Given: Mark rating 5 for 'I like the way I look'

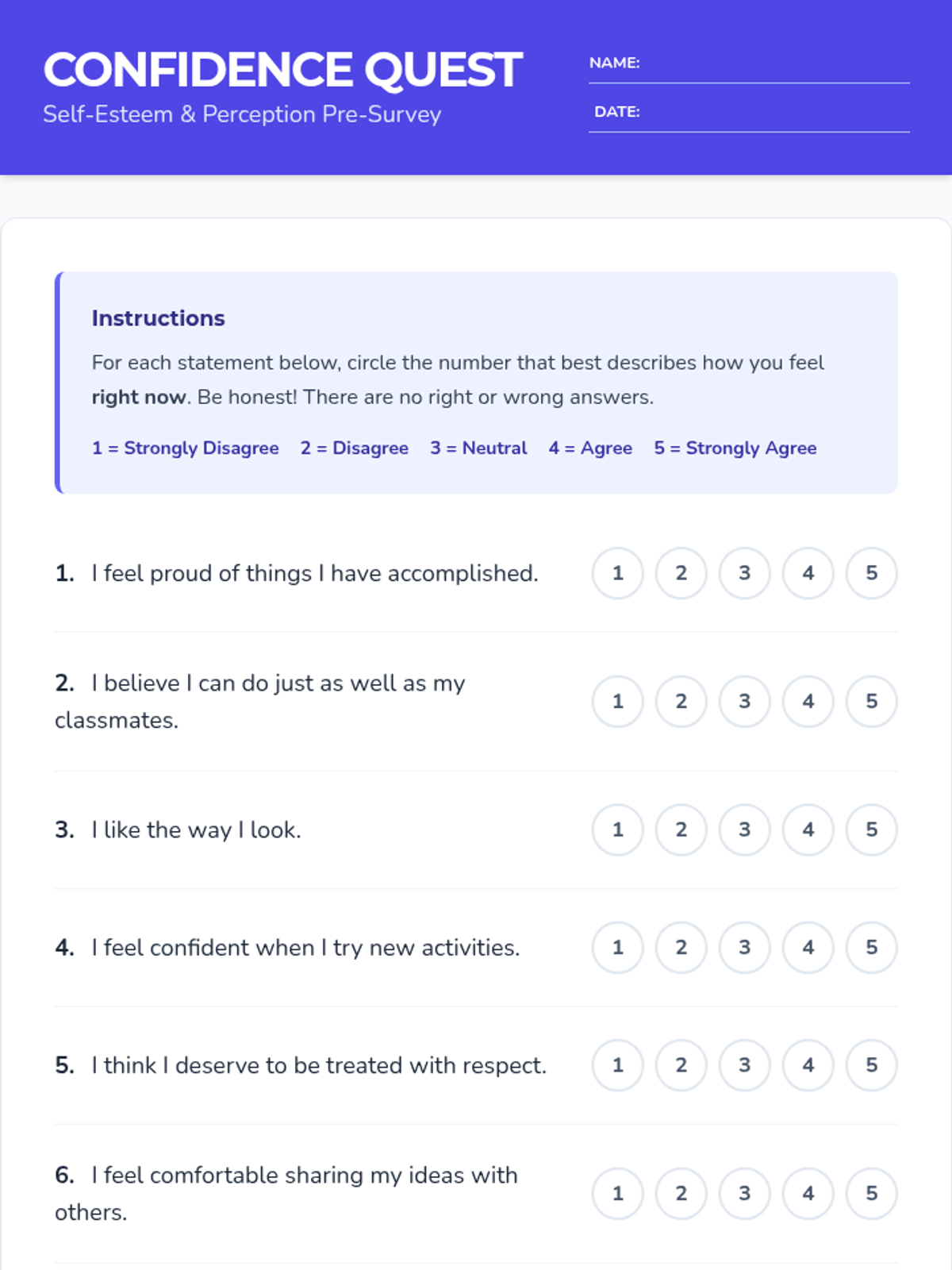Looking at the screenshot, I should pyautogui.click(x=871, y=830).
